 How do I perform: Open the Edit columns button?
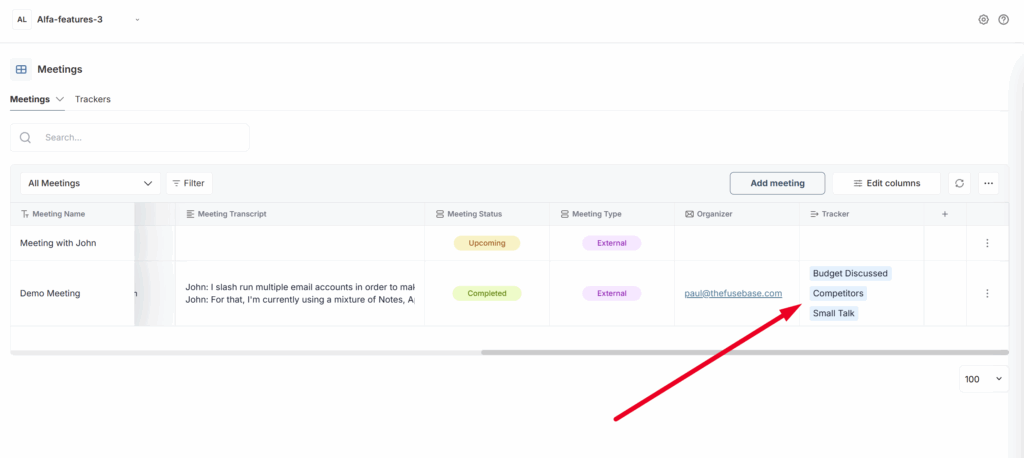(x=886, y=183)
